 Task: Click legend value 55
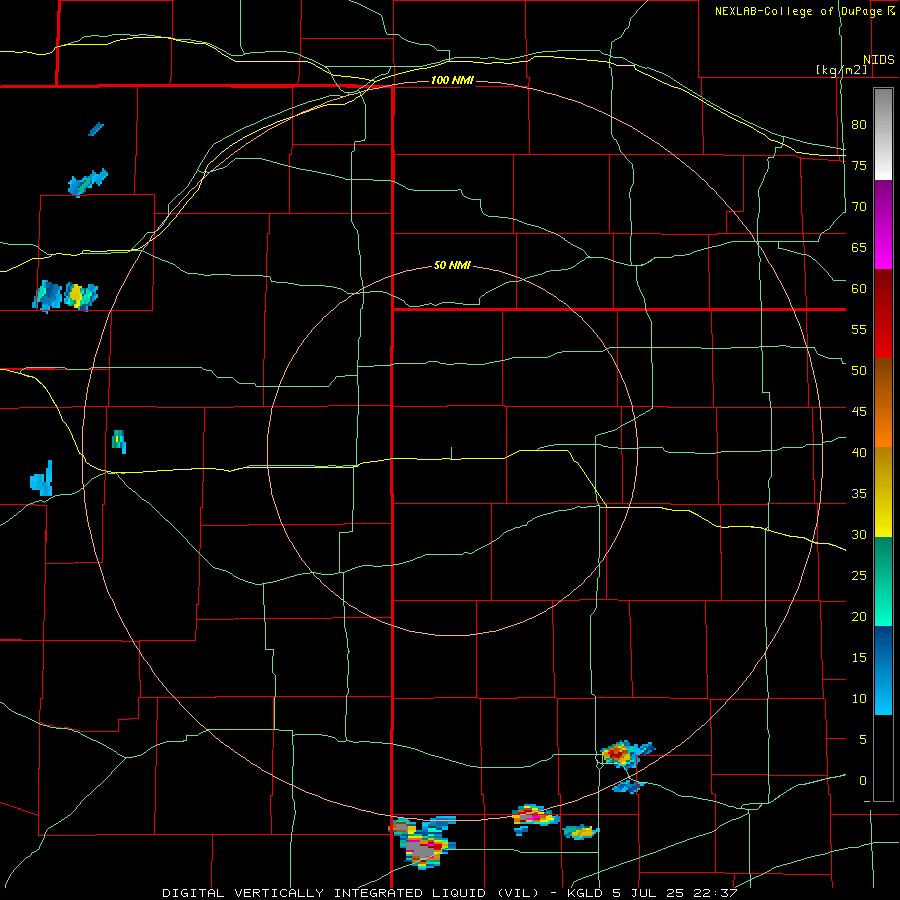(x=859, y=330)
